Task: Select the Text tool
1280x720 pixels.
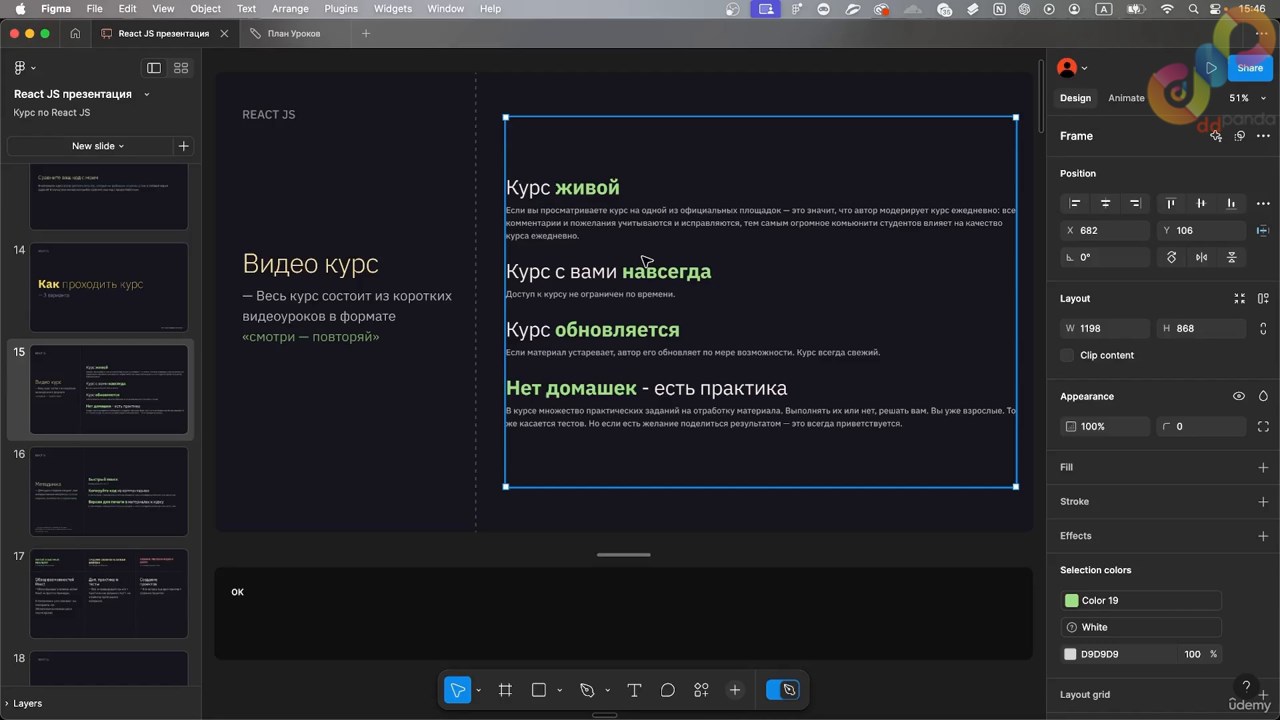Action: (x=634, y=690)
